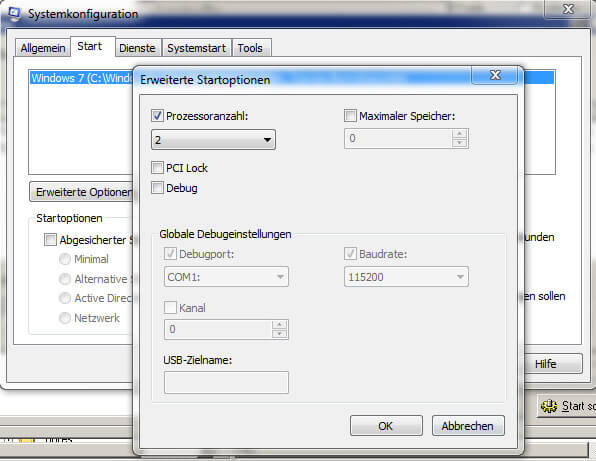Click the Startoptionen group label
The image size is (596, 461).
coord(69,218)
